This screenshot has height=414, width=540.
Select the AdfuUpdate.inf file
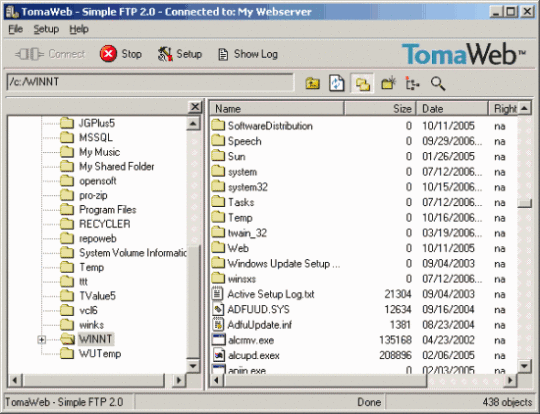click(364, 325)
